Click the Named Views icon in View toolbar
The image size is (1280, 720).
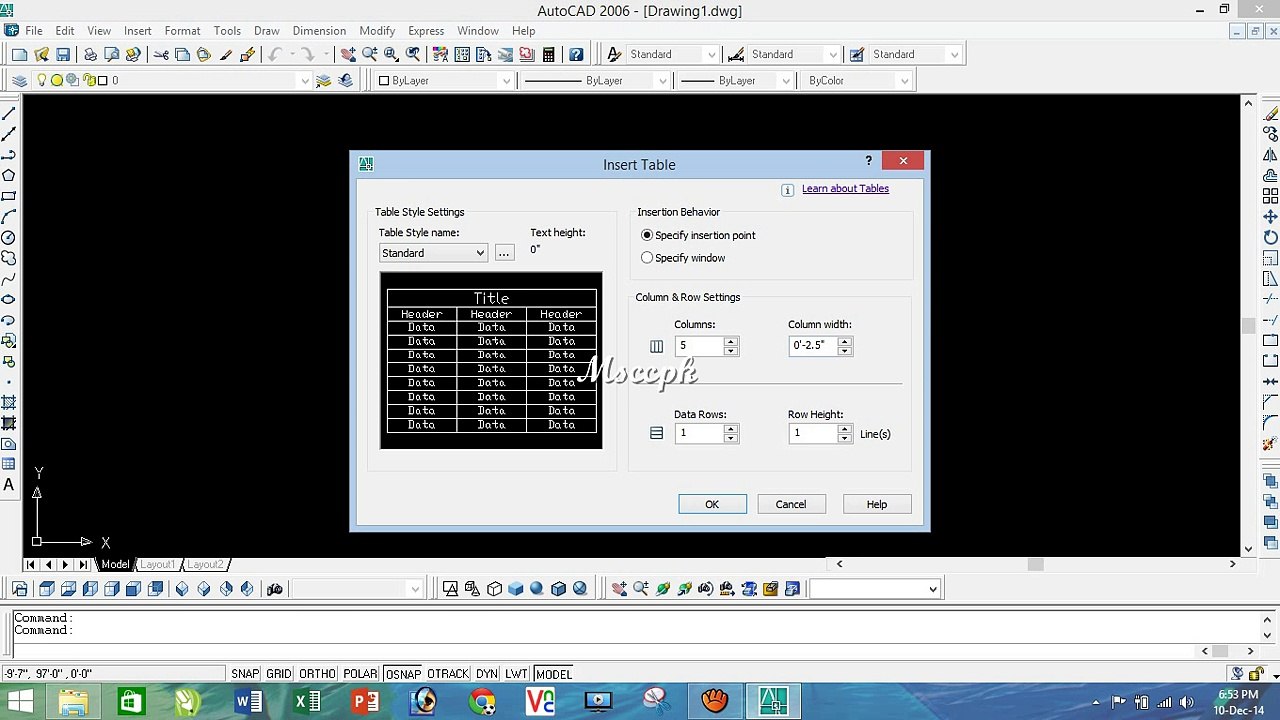point(20,589)
